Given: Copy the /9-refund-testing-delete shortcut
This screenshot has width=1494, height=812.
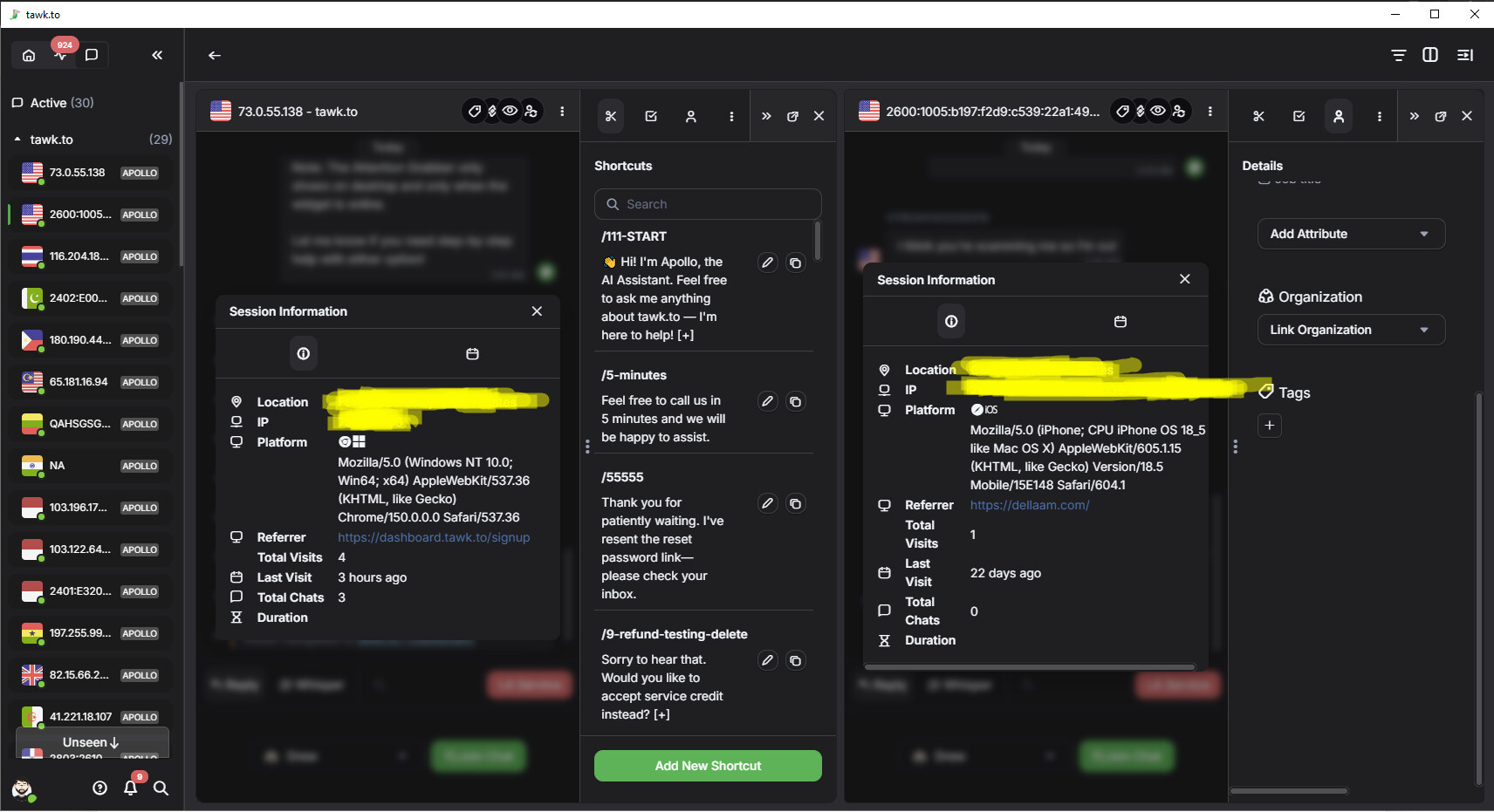Looking at the screenshot, I should 795,660.
